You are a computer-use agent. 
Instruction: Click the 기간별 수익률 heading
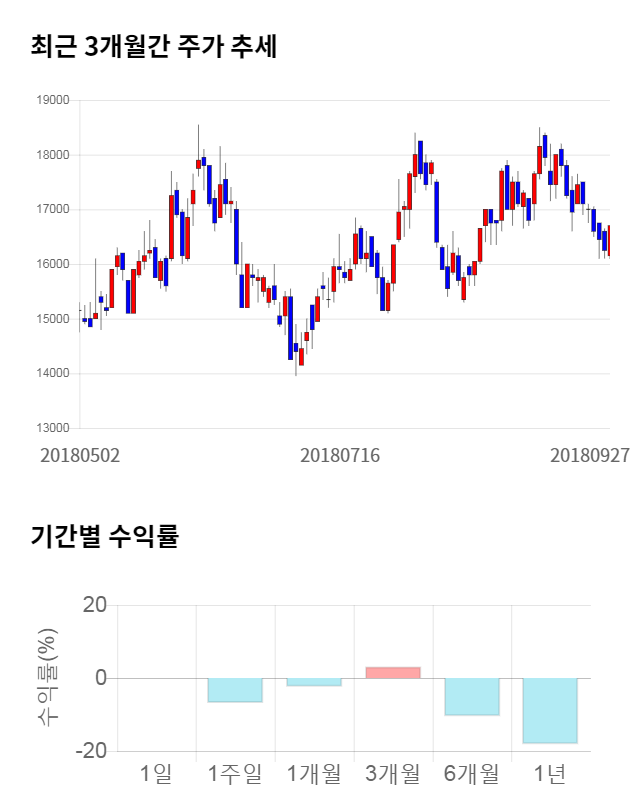[x=104, y=536]
